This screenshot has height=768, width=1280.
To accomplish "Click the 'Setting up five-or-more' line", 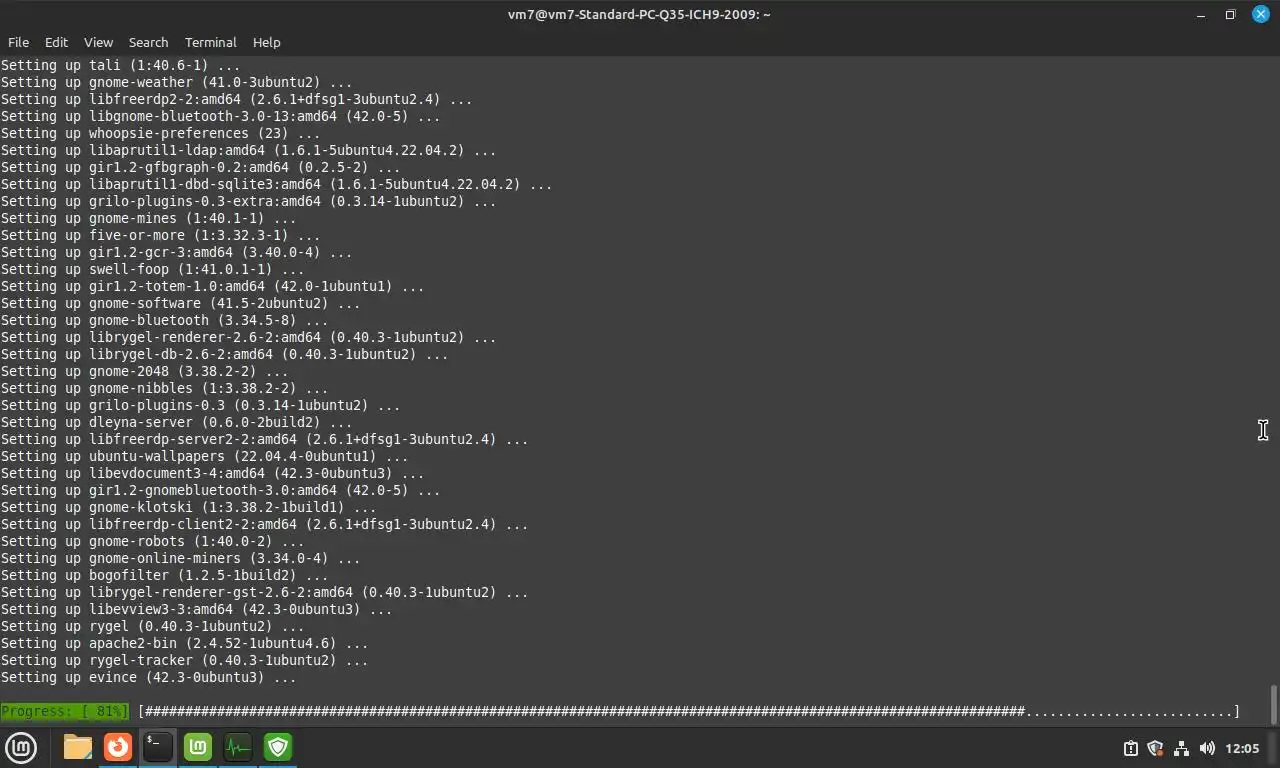I will [x=160, y=235].
